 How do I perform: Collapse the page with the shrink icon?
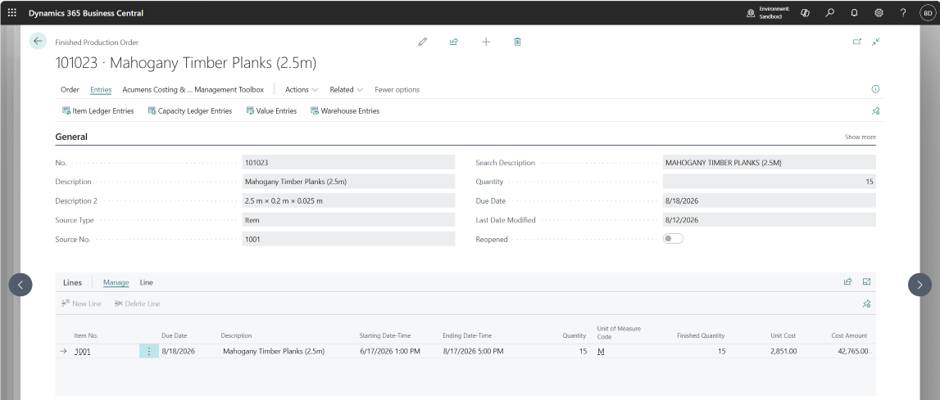pyautogui.click(x=876, y=41)
